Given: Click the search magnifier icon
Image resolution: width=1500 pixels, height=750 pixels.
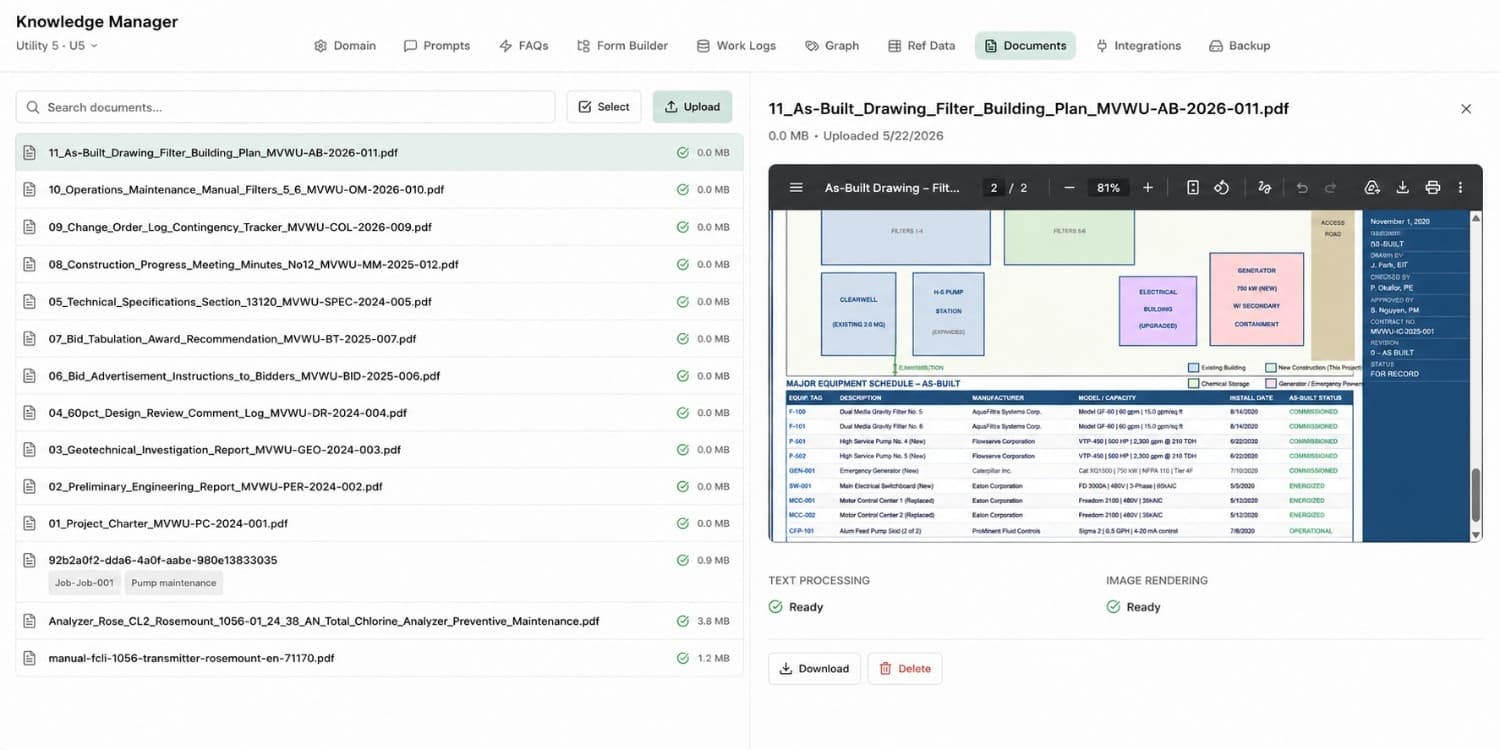Looking at the screenshot, I should coord(34,107).
